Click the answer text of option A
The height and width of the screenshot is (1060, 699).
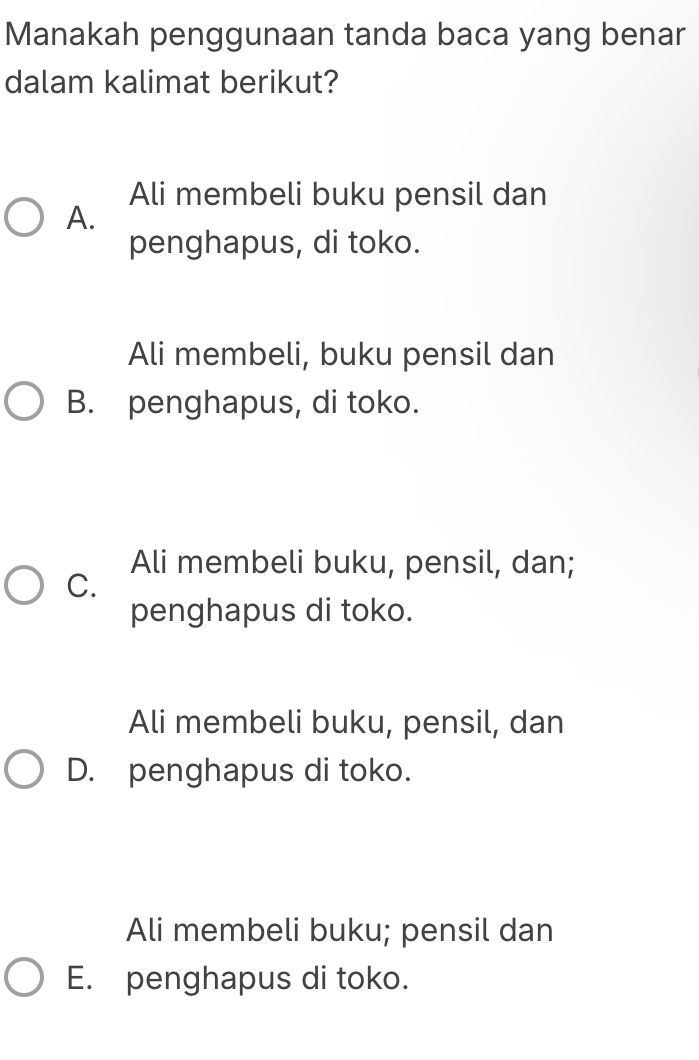pyautogui.click(x=337, y=194)
